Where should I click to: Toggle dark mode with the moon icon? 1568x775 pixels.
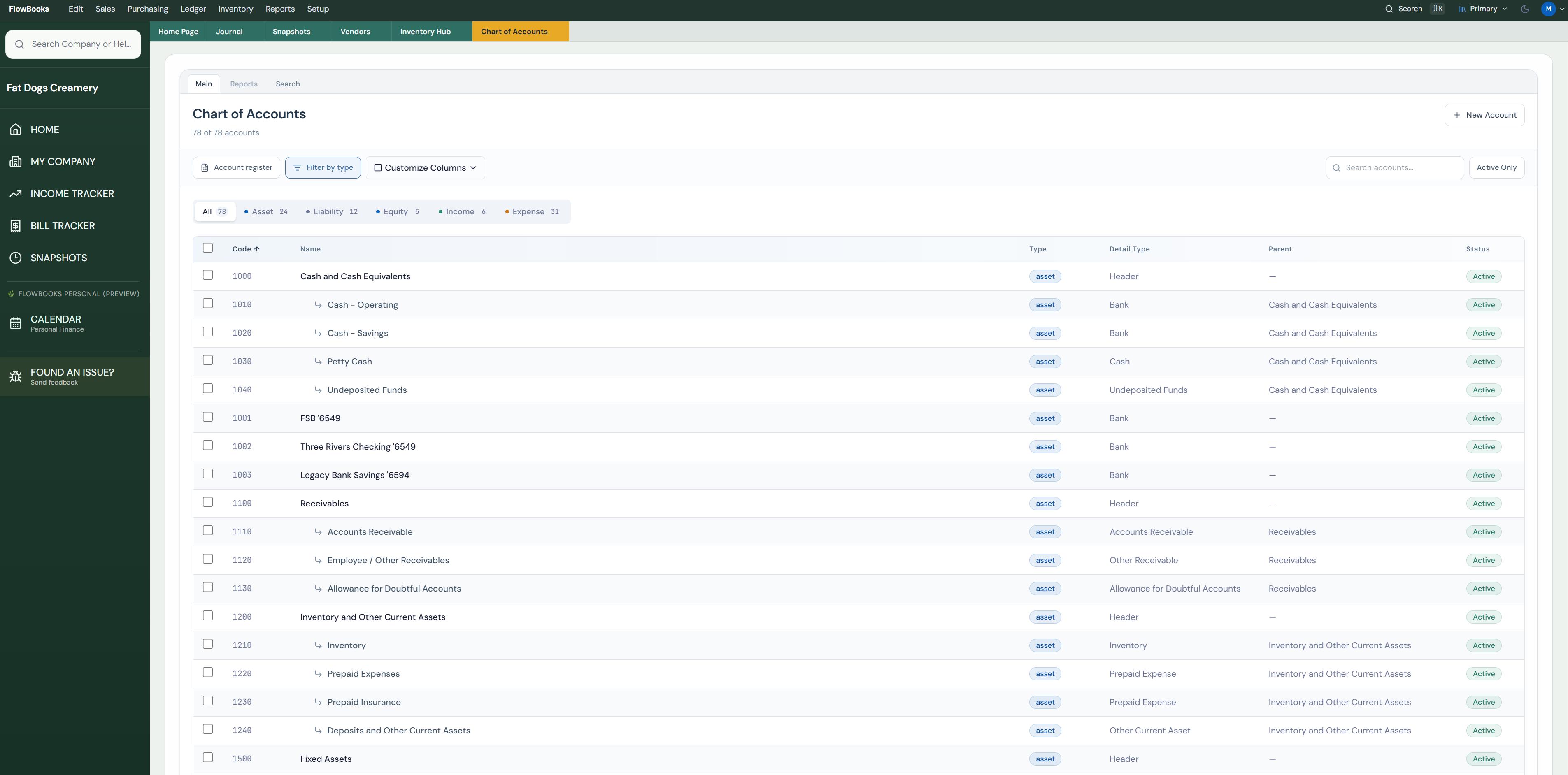(x=1525, y=9)
